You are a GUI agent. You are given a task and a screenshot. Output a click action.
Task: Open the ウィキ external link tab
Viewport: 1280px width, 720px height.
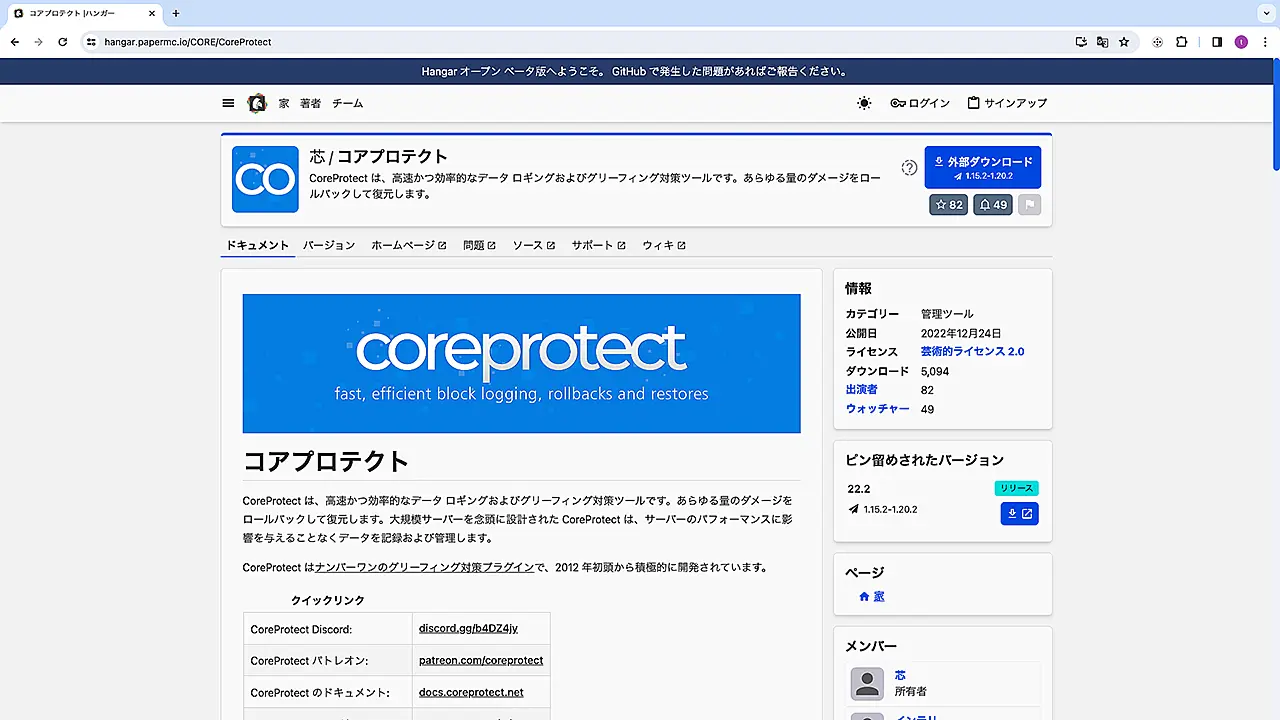[x=663, y=245]
